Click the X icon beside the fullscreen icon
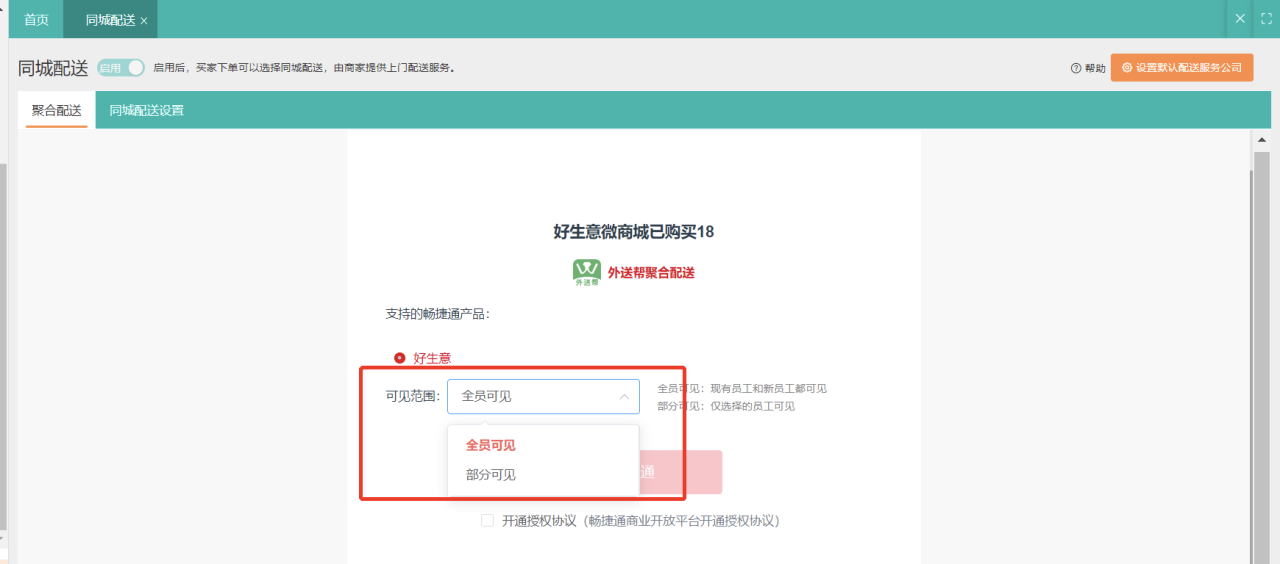1280x564 pixels. (x=1240, y=19)
